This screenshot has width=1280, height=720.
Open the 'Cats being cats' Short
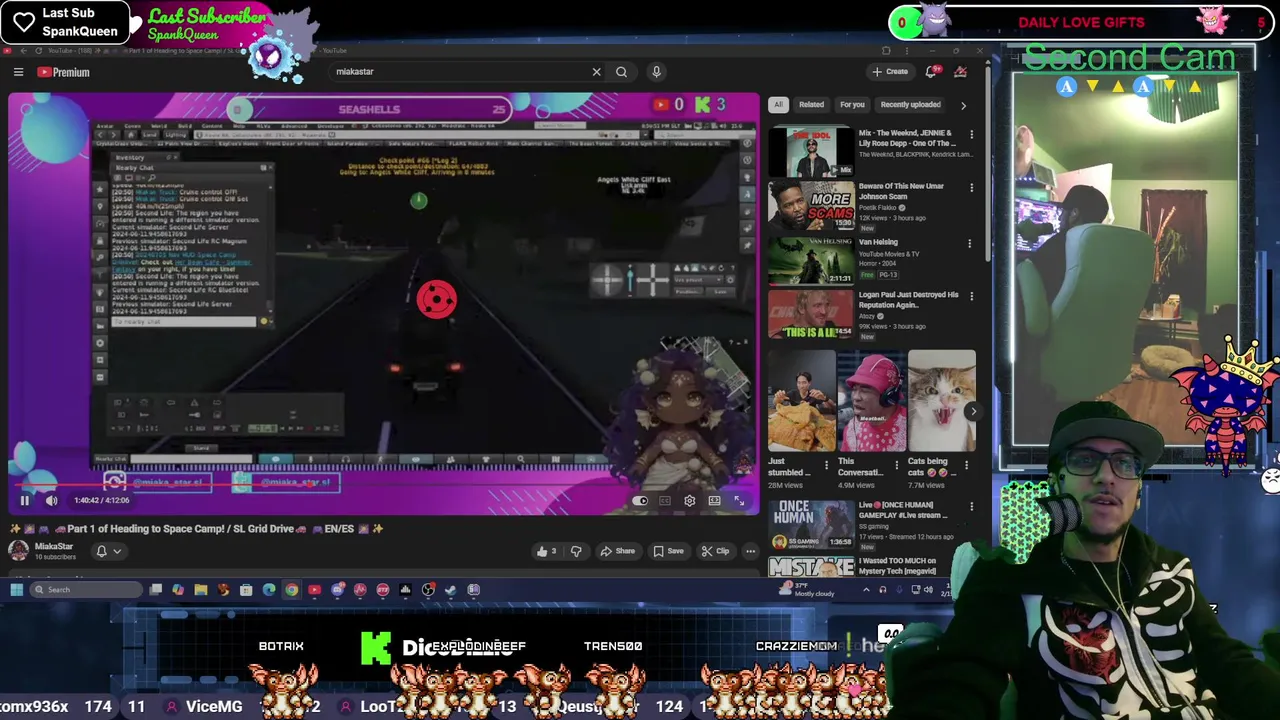pos(941,400)
